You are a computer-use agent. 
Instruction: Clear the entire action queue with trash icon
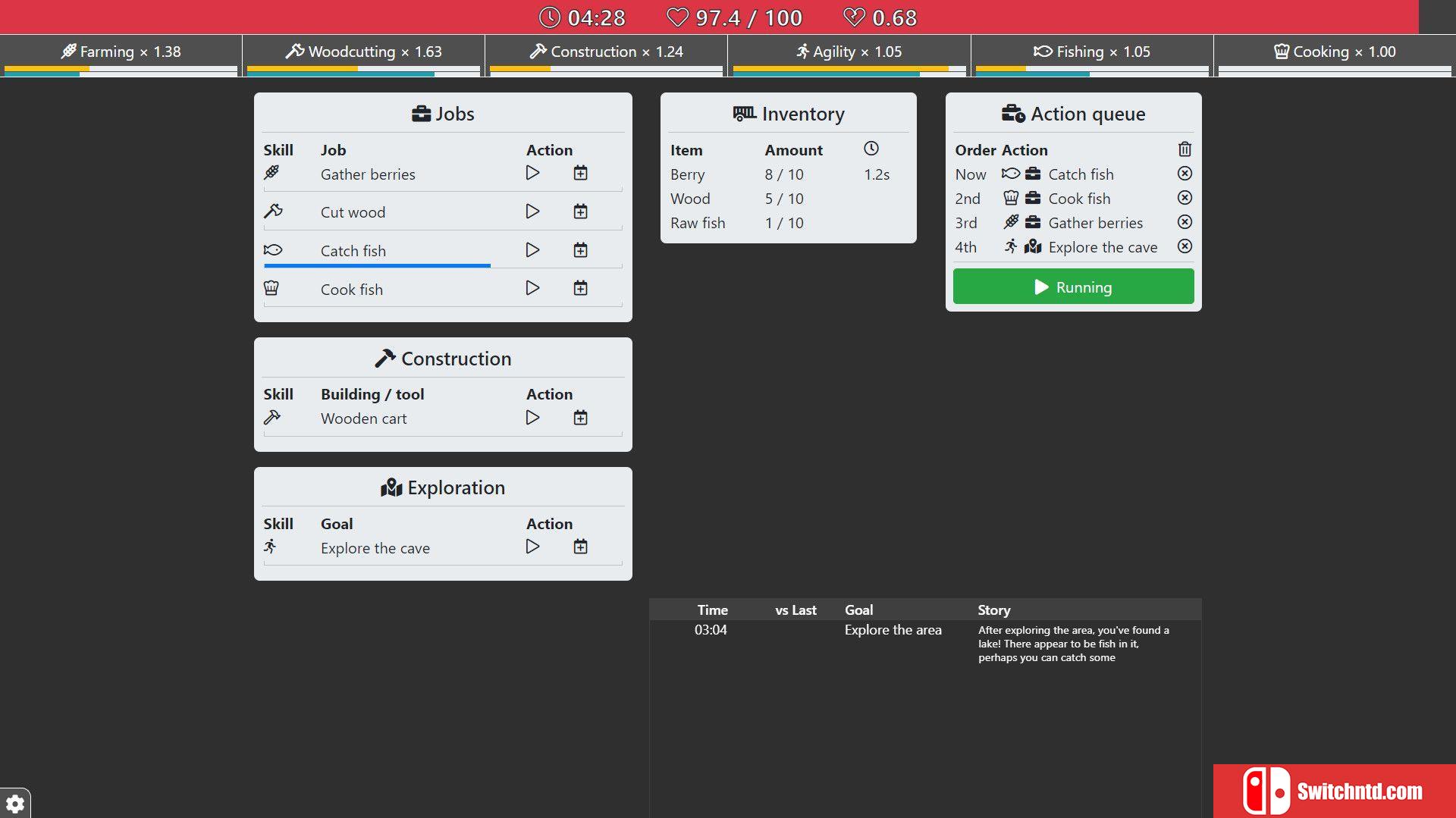(1185, 149)
